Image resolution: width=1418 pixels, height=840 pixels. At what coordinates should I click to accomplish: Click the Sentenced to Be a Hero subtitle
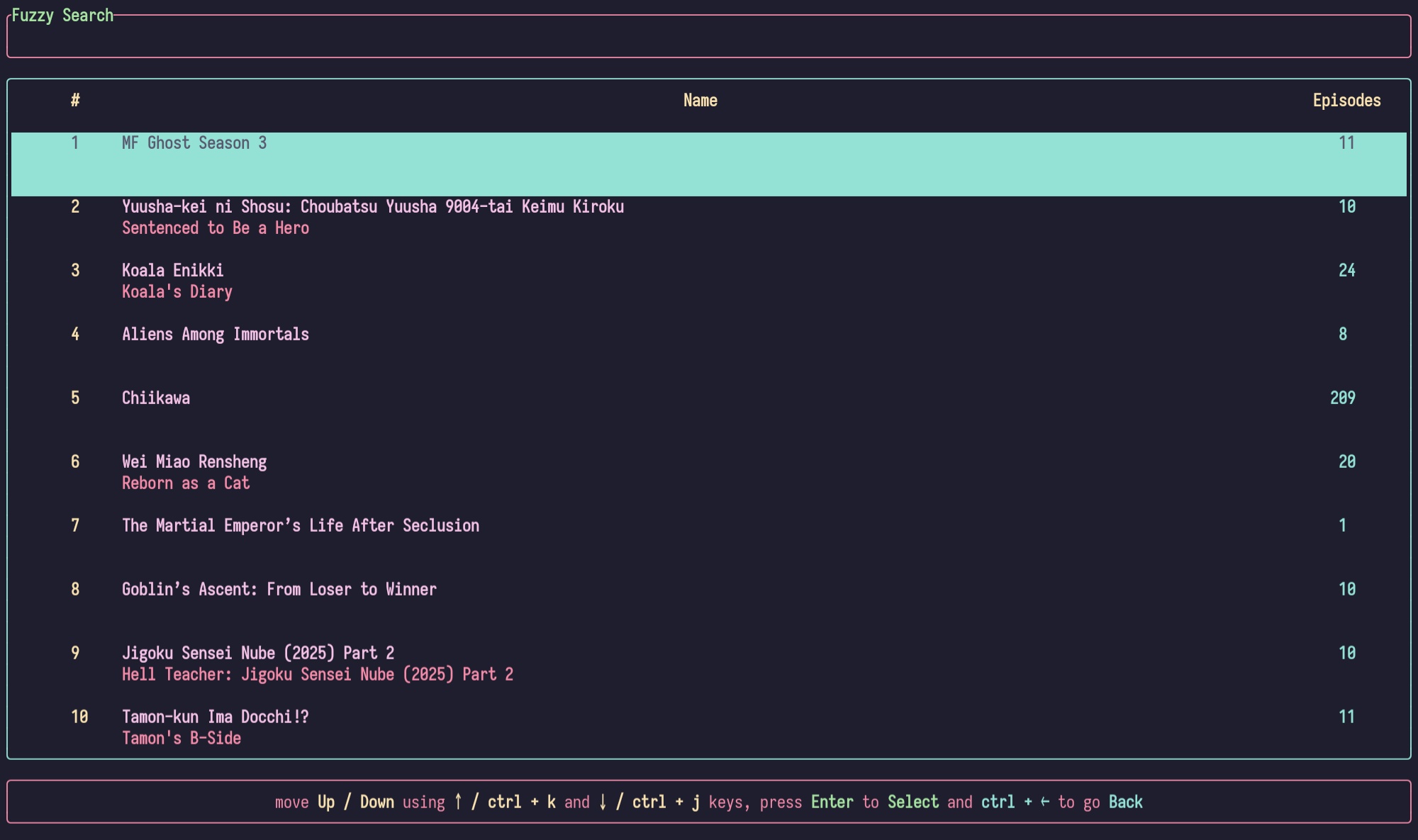pos(215,228)
